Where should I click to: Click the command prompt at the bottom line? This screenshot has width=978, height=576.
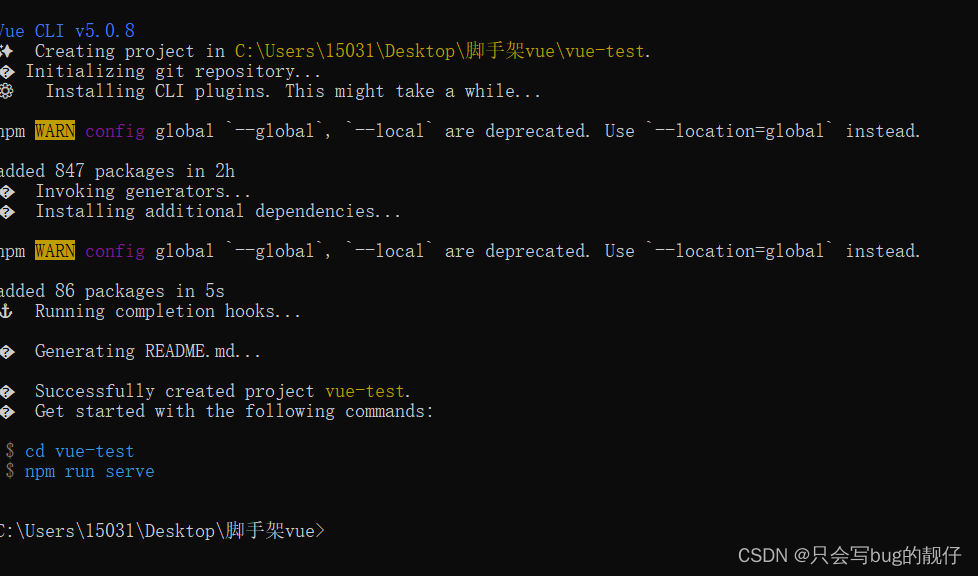pos(162,531)
